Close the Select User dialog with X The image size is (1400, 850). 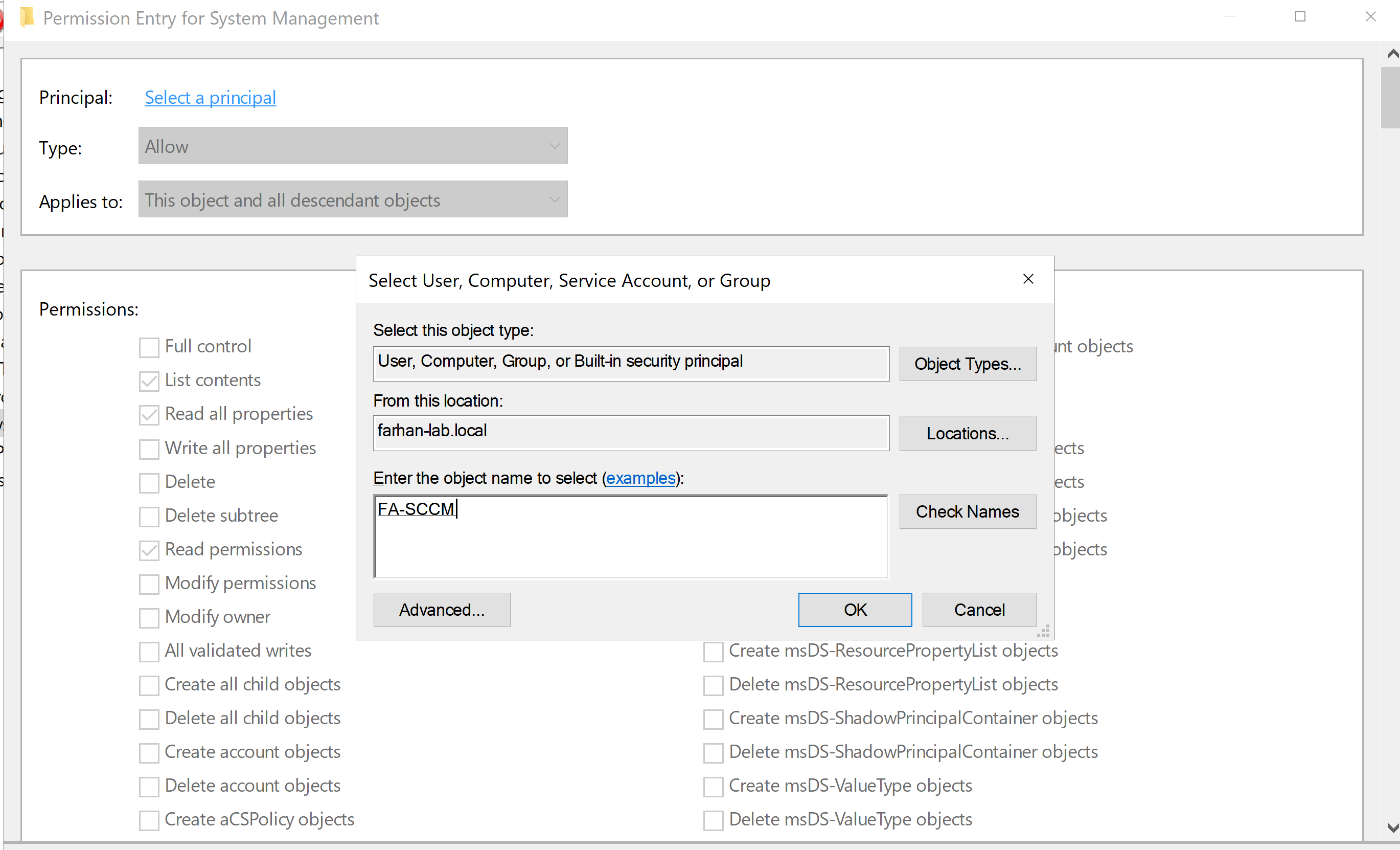coord(1028,279)
